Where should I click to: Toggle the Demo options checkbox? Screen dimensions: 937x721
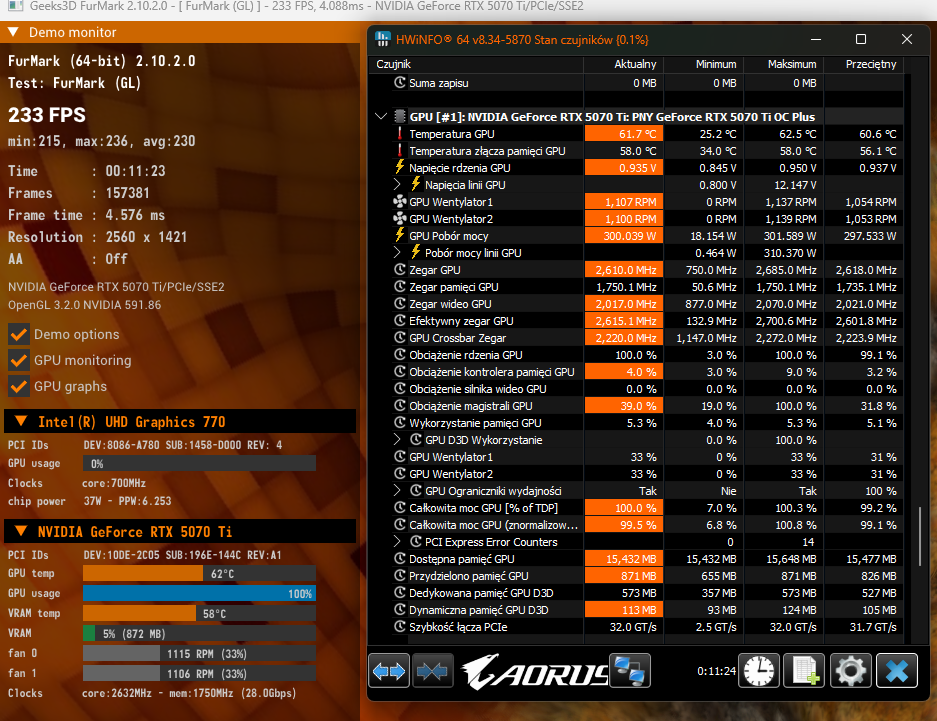tap(19, 334)
